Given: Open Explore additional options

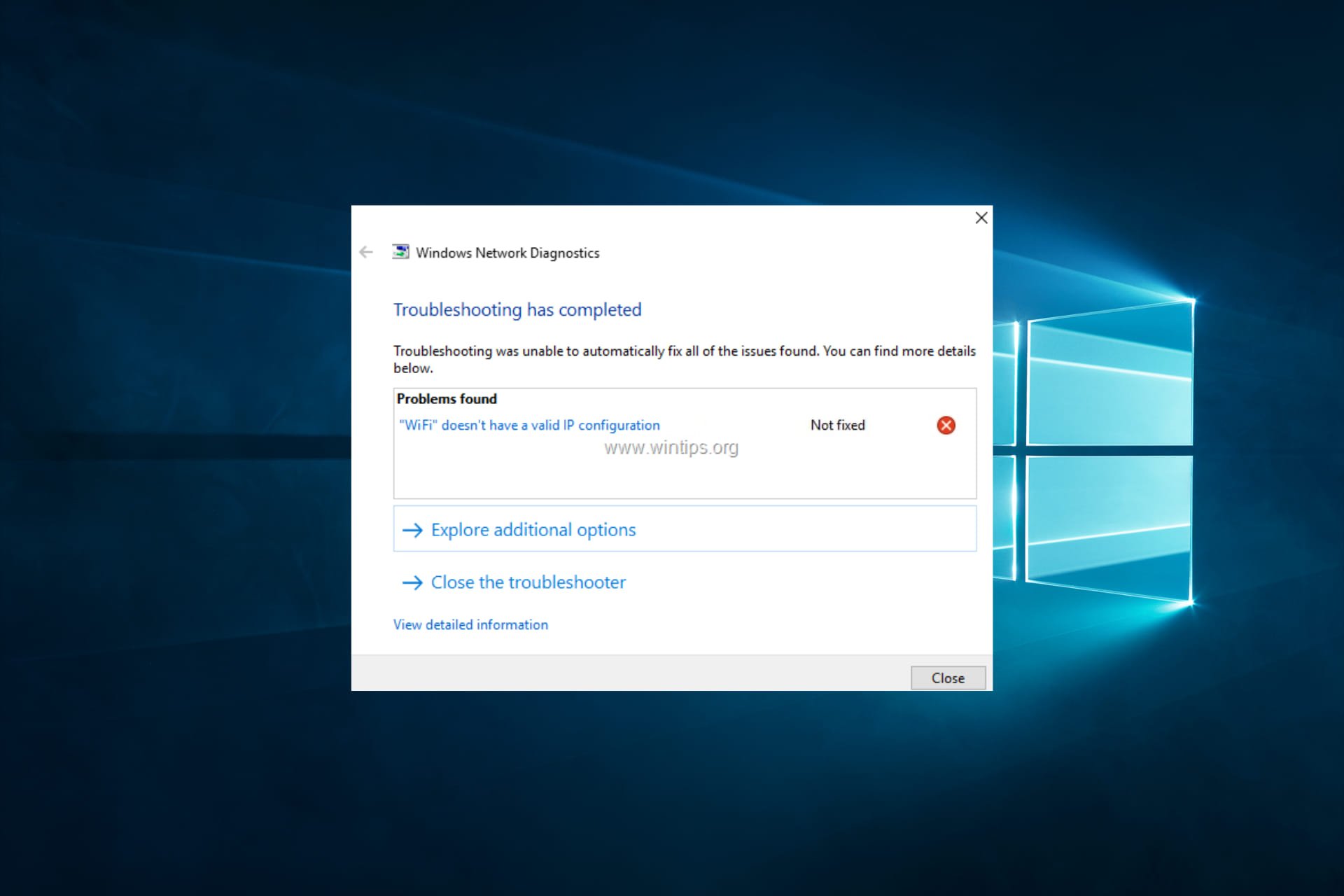Looking at the screenshot, I should click(685, 529).
